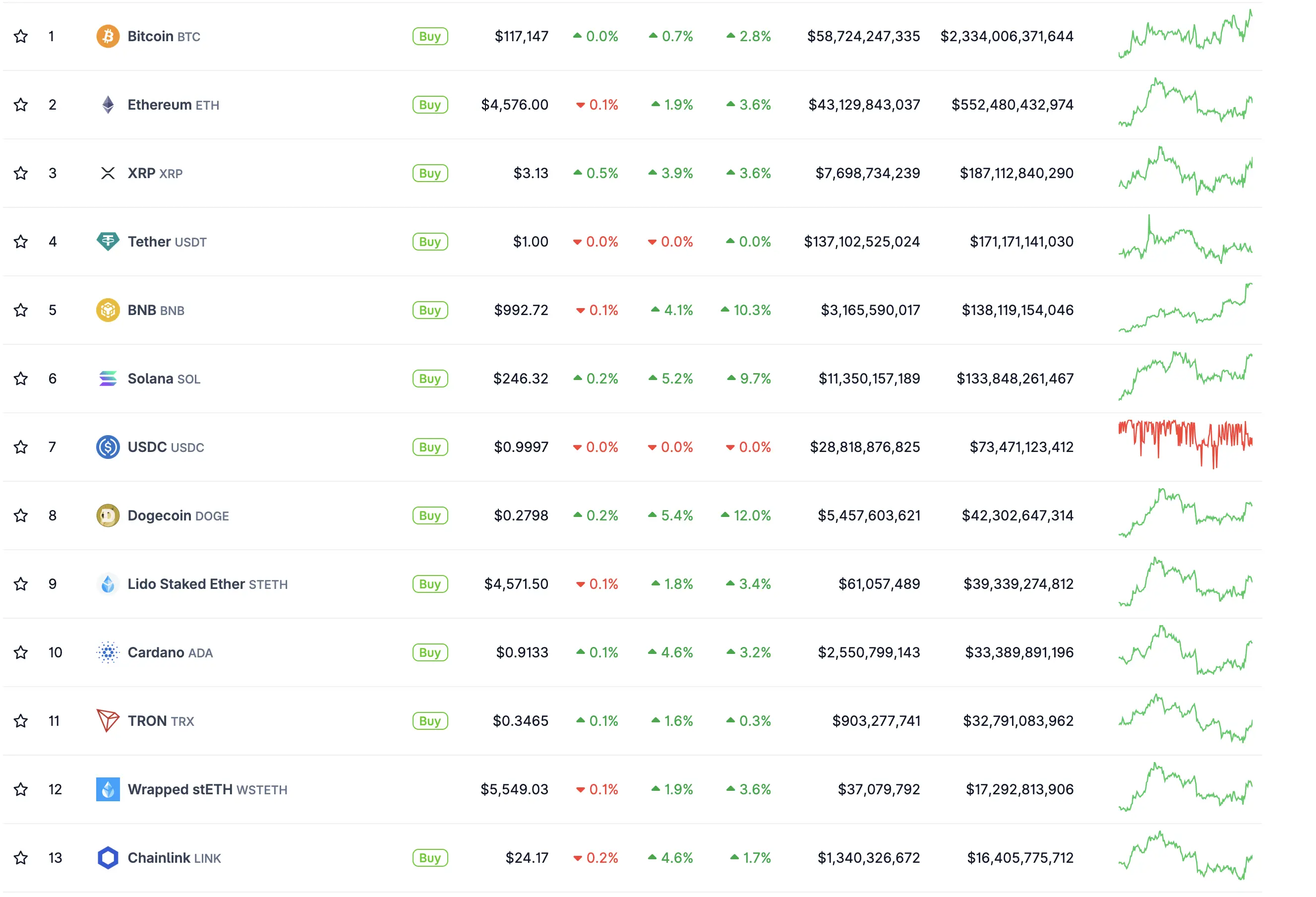Click the Solana logo icon
Screen dimensions: 1316x897
pyautogui.click(x=108, y=379)
